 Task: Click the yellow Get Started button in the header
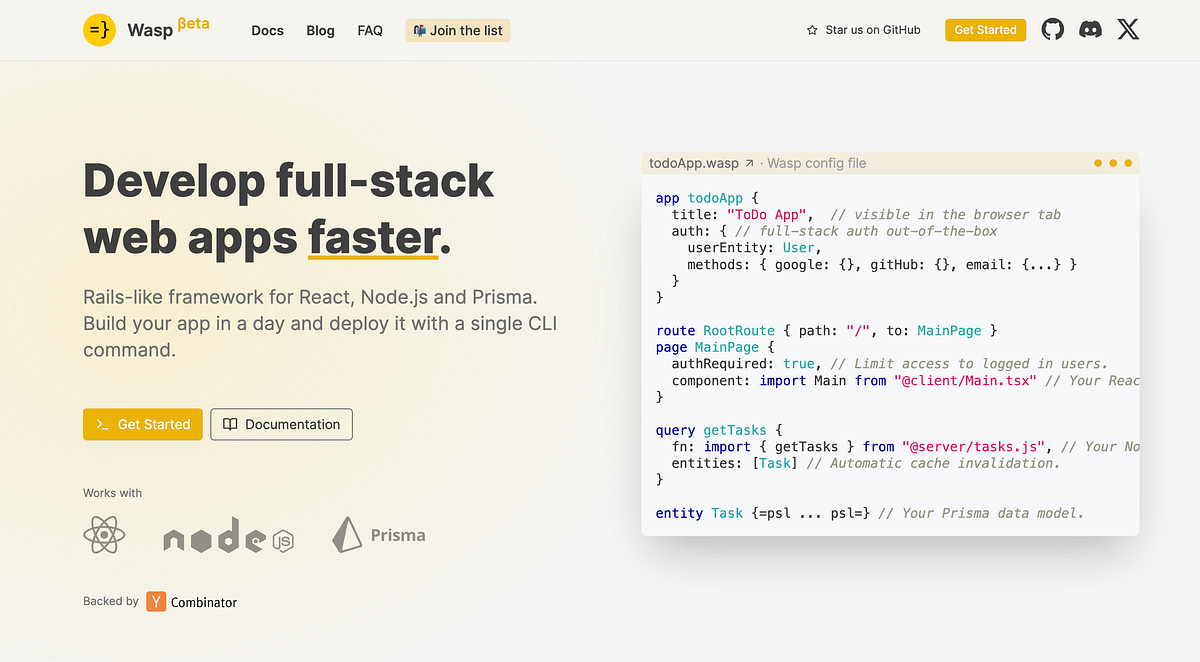[x=985, y=29]
